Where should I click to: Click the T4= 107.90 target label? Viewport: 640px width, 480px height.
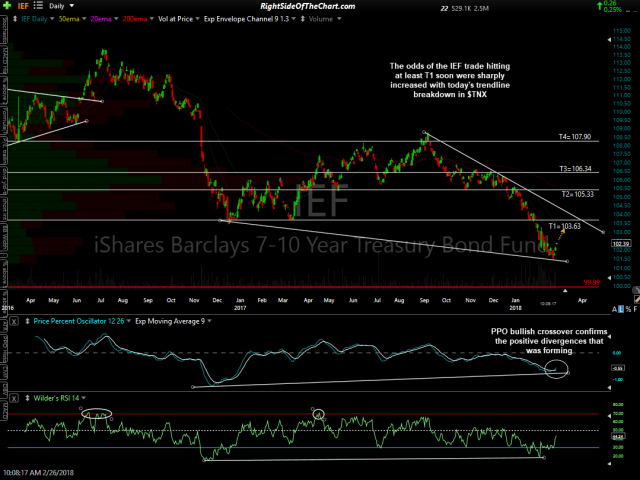575,137
